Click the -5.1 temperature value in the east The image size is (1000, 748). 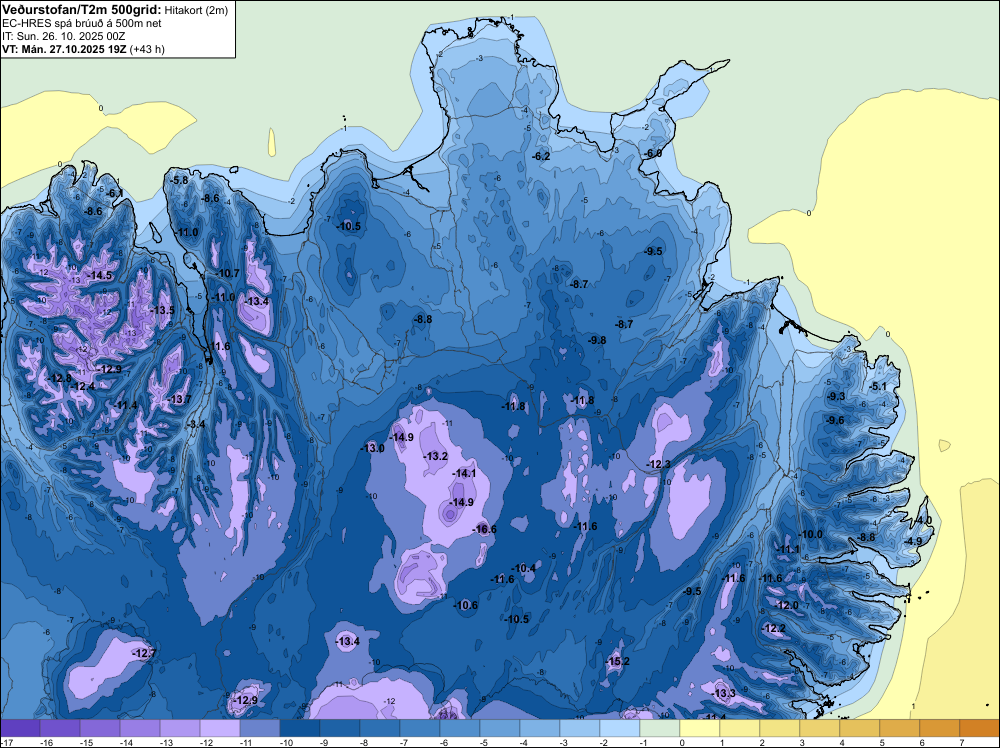pos(878,386)
